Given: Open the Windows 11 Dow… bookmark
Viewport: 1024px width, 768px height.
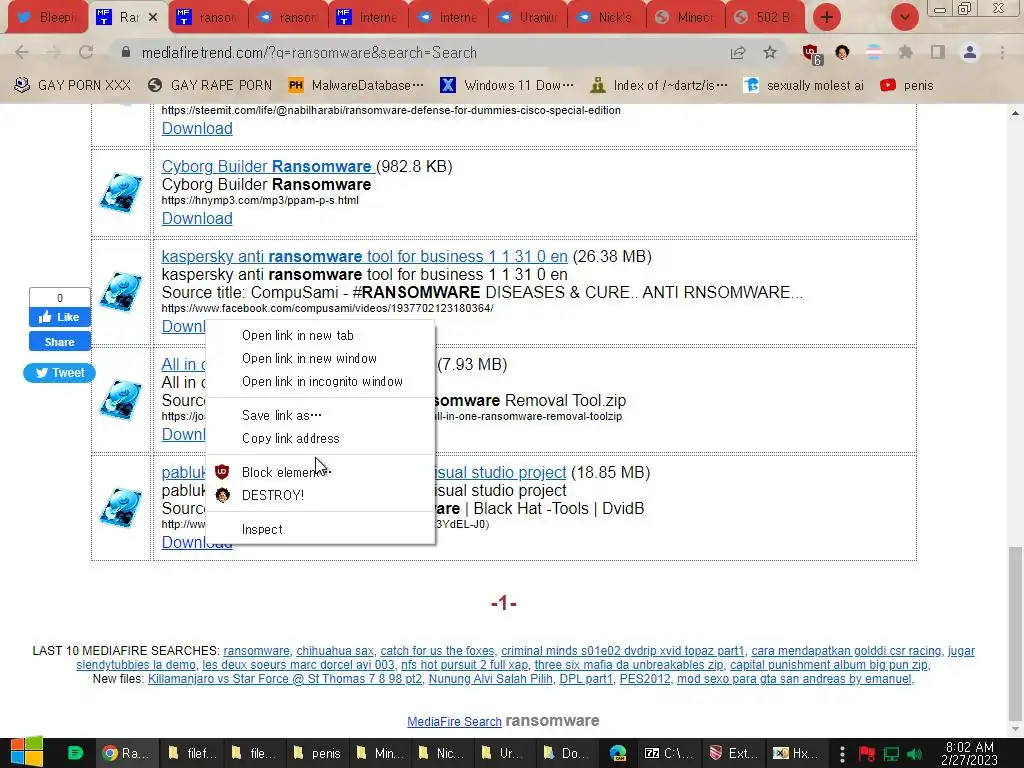Looking at the screenshot, I should click(507, 85).
